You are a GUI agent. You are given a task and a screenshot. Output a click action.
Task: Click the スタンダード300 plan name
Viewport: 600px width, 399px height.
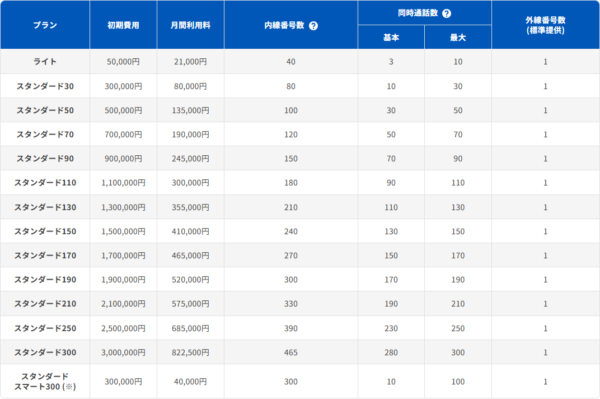pyautogui.click(x=45, y=352)
